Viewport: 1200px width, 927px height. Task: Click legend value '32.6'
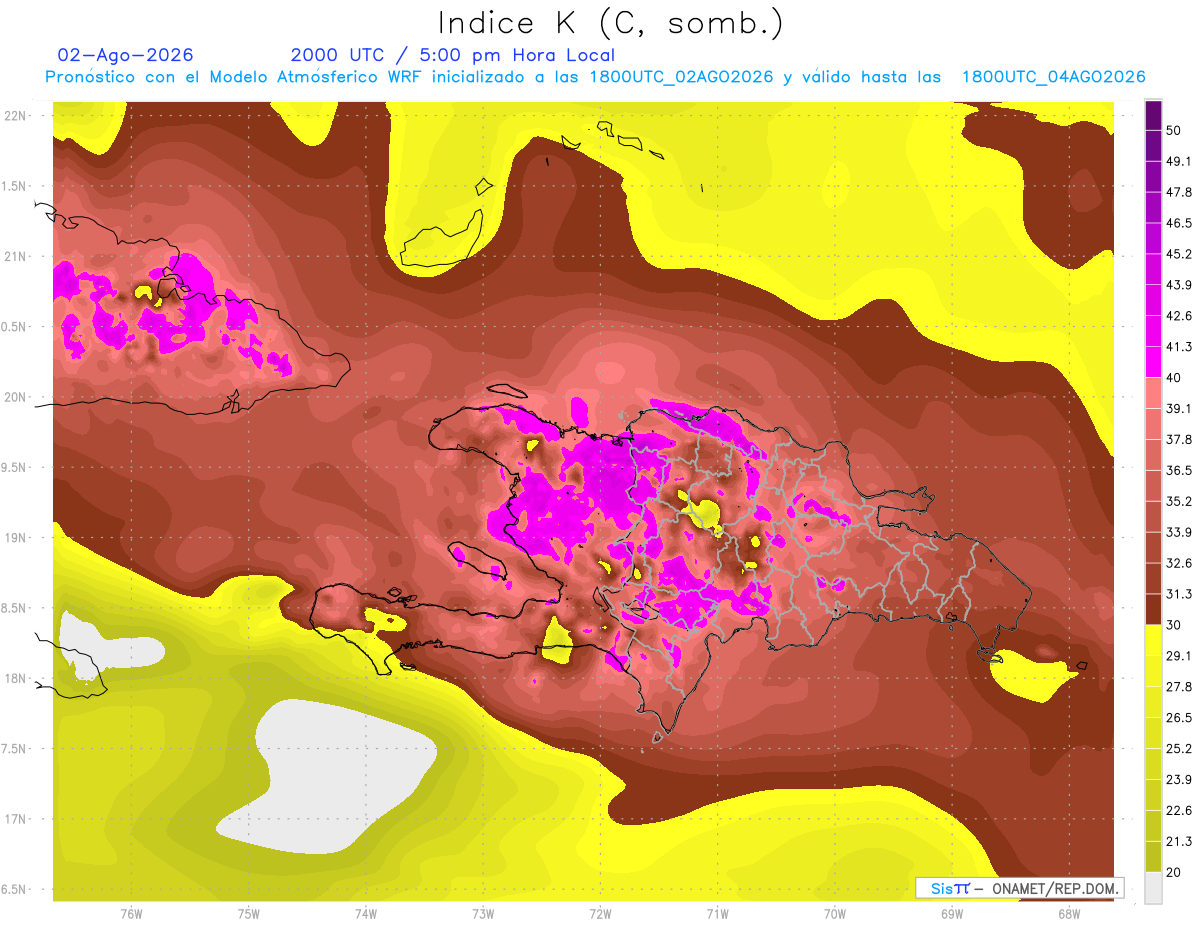pos(1181,563)
